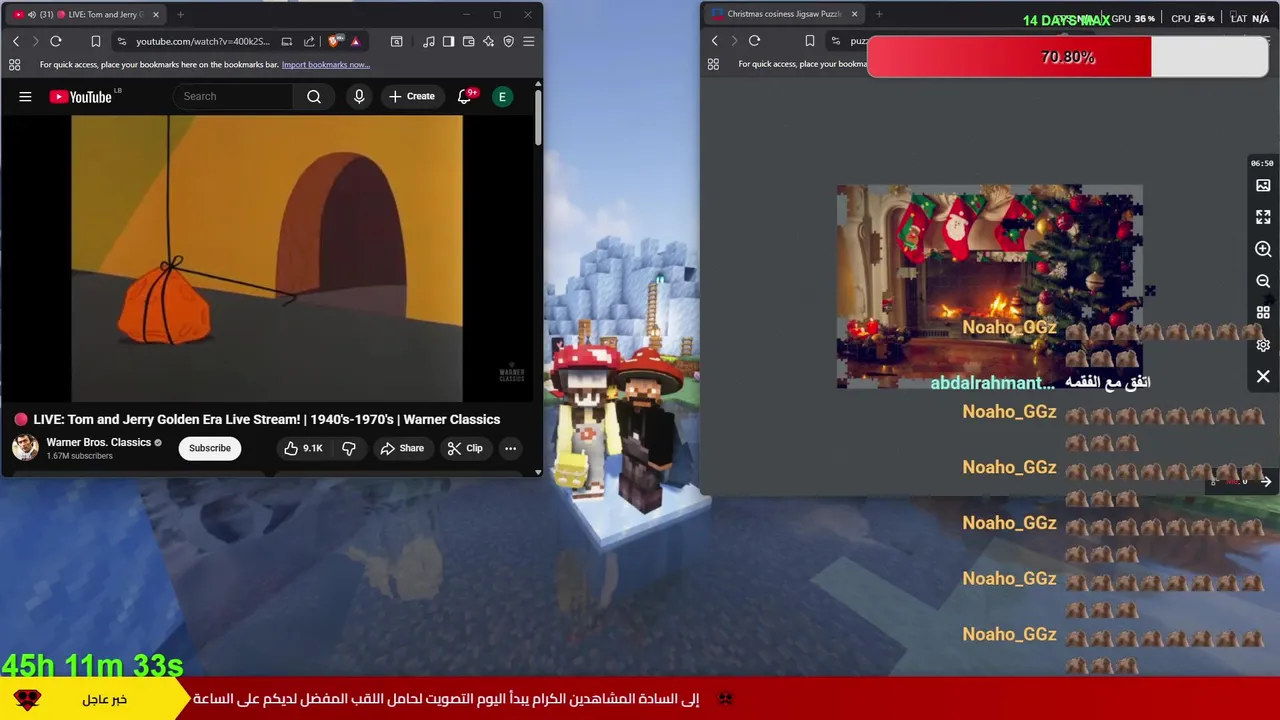Screen dimensions: 1280x720
Task: Bookmark the YouTube page
Action: [x=96, y=41]
